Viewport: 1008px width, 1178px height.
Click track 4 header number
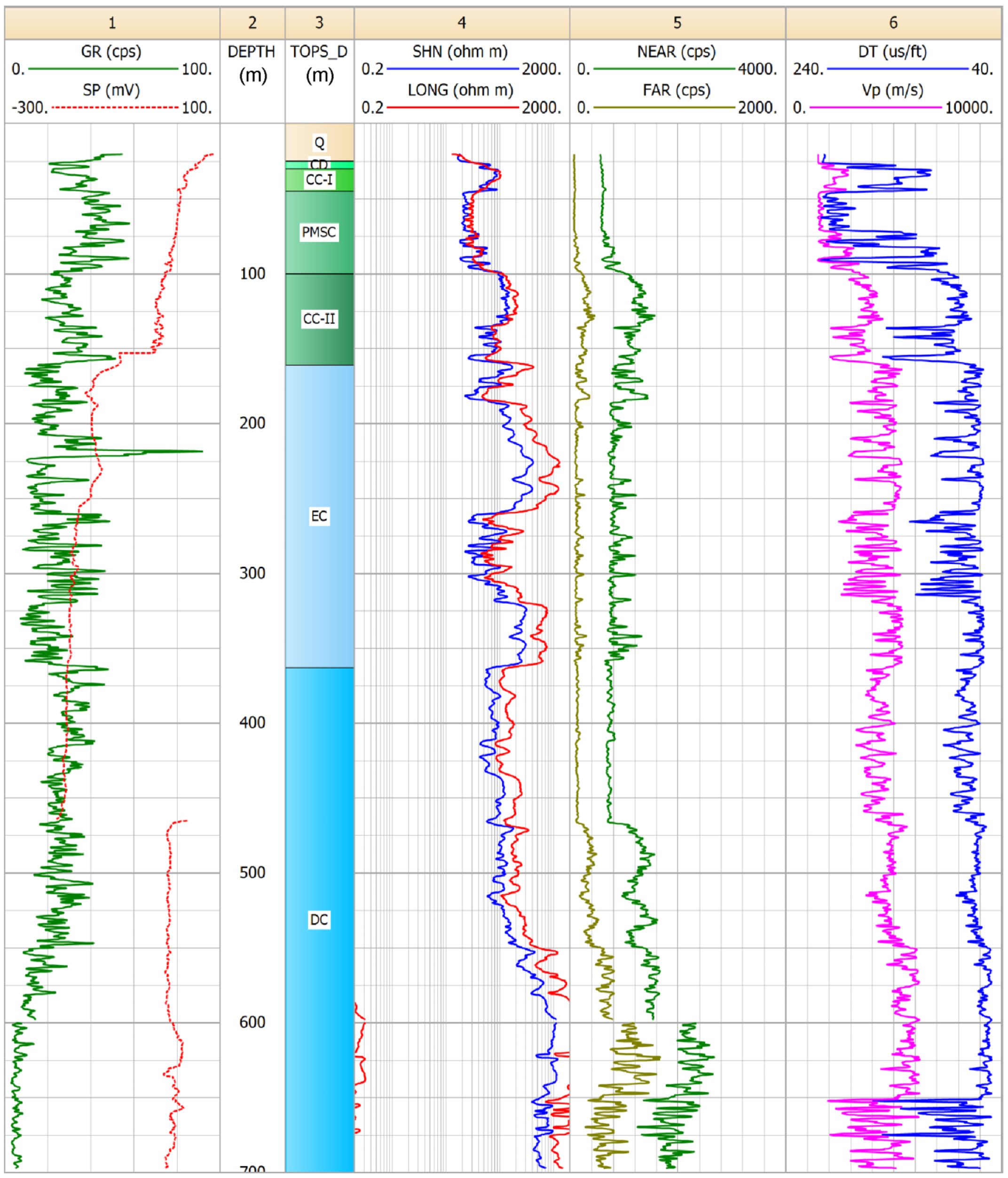pyautogui.click(x=462, y=23)
